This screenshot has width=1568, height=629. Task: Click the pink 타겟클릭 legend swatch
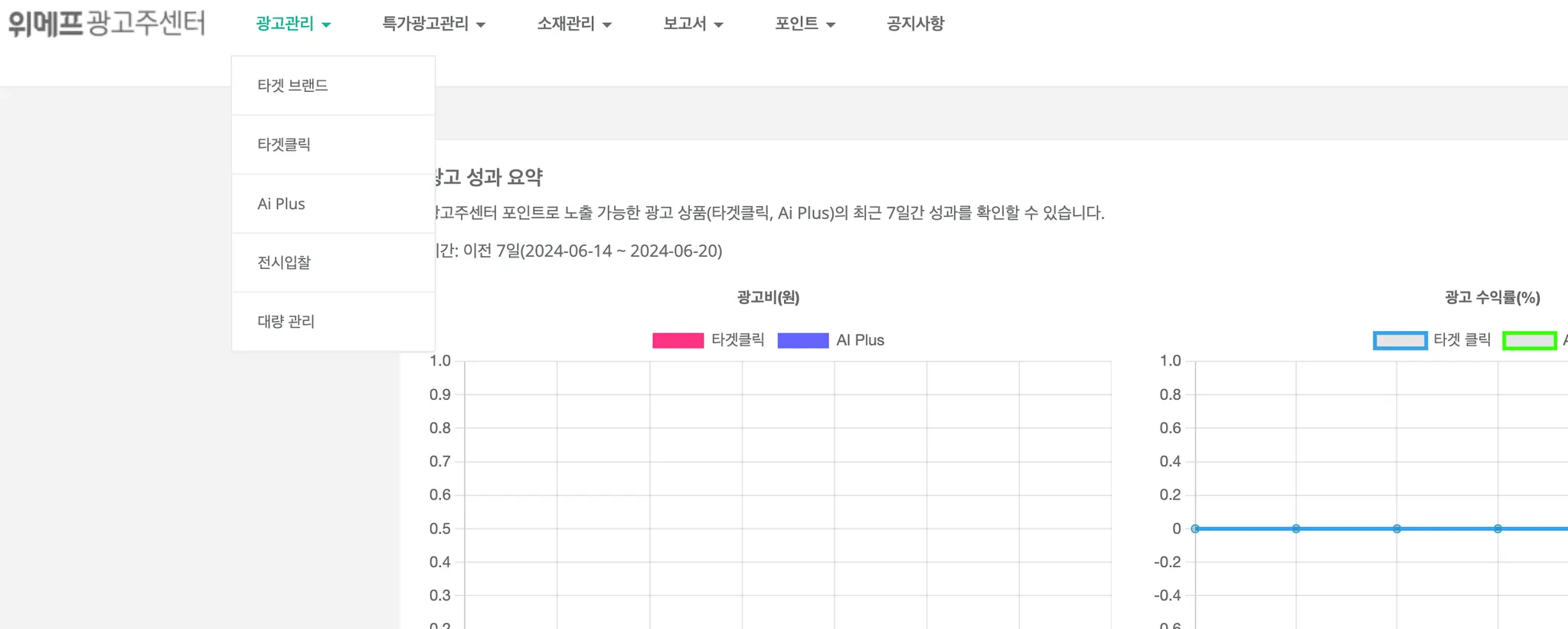[x=678, y=340]
